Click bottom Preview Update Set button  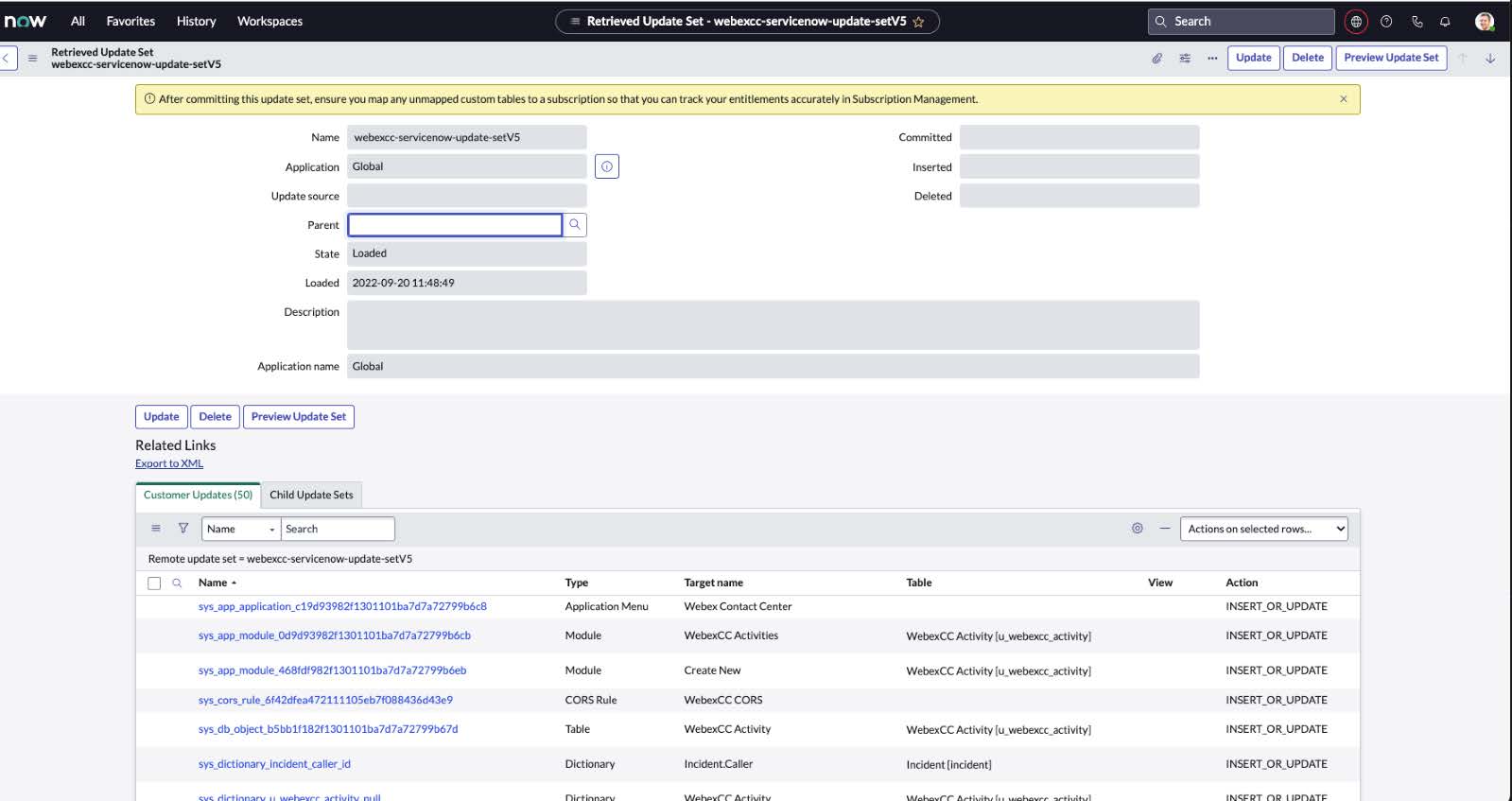click(299, 417)
